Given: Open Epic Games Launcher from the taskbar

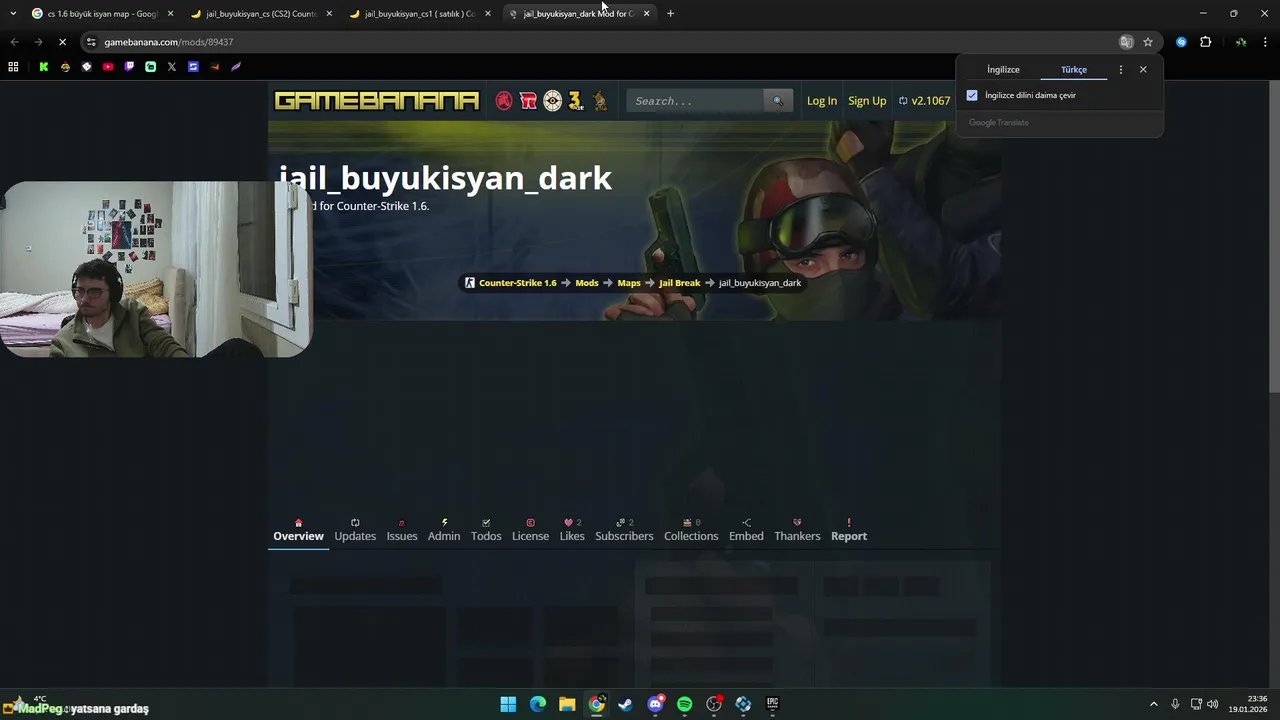Looking at the screenshot, I should point(772,704).
